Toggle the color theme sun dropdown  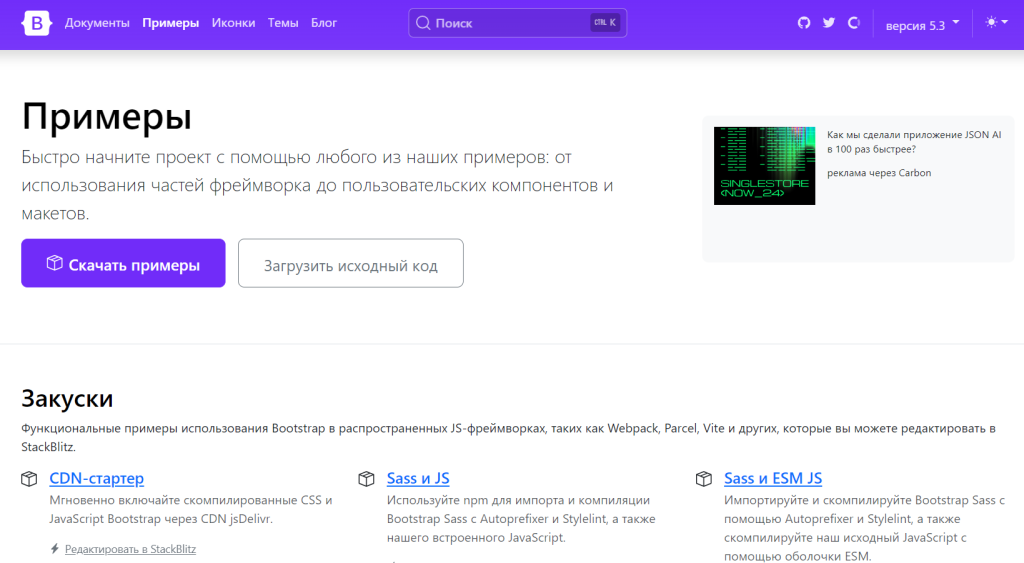997,23
